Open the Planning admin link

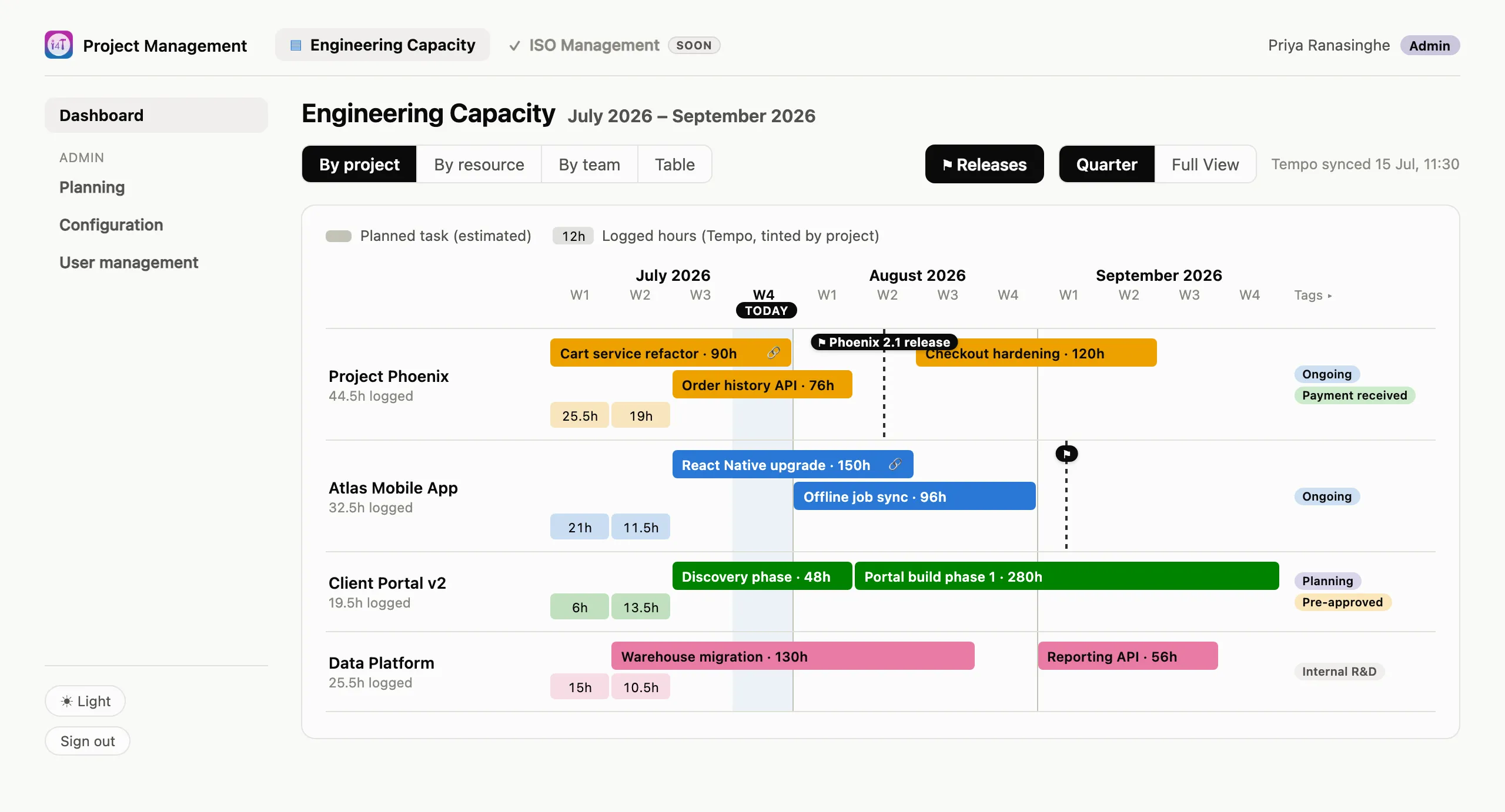coord(92,187)
